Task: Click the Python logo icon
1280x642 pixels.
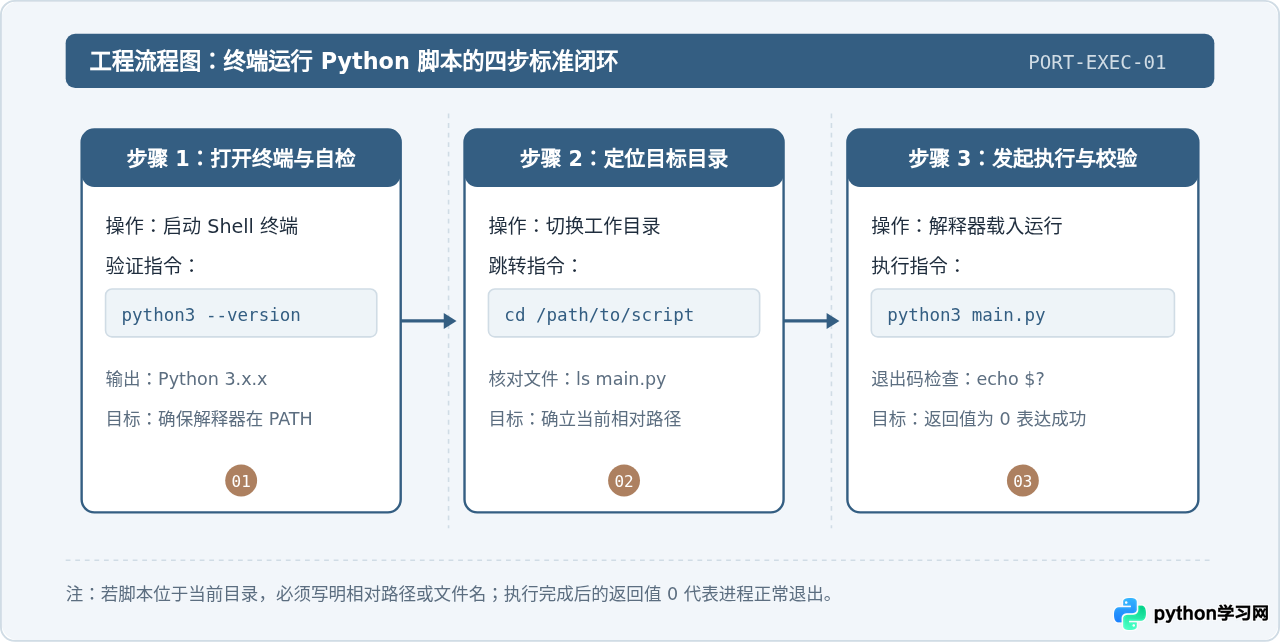Action: (1130, 613)
